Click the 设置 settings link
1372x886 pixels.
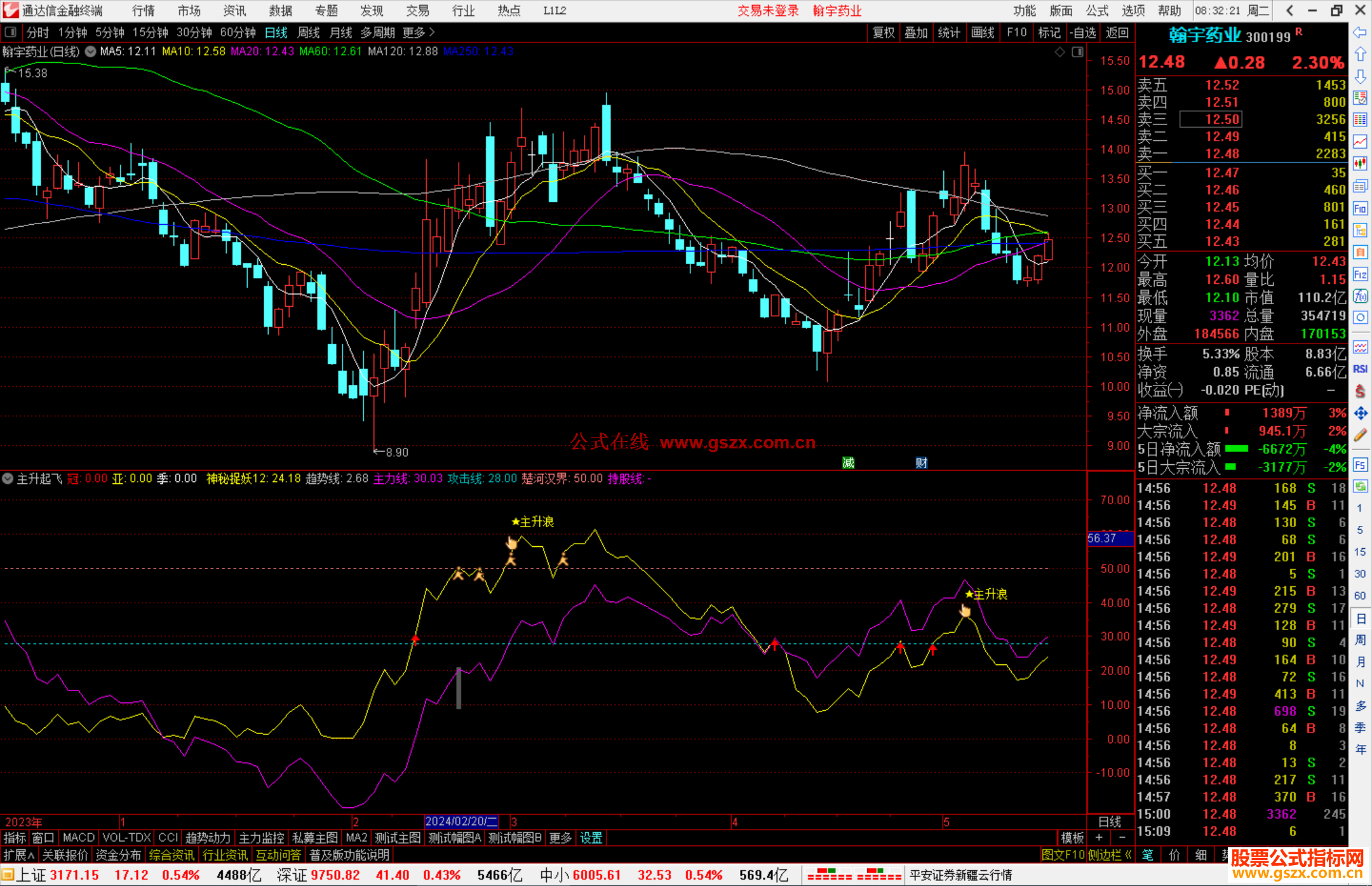591,838
